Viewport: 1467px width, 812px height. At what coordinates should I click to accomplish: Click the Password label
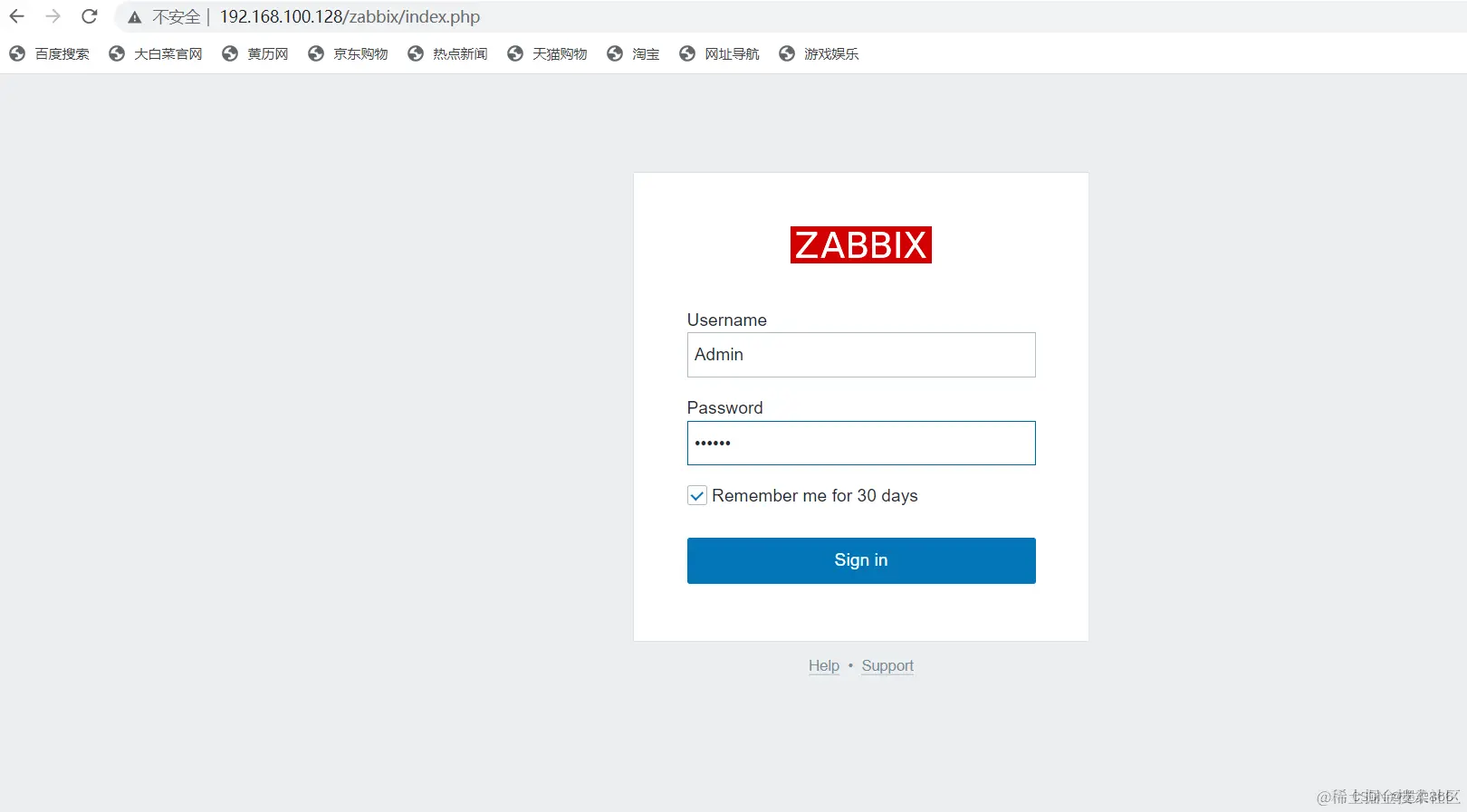pyautogui.click(x=725, y=407)
